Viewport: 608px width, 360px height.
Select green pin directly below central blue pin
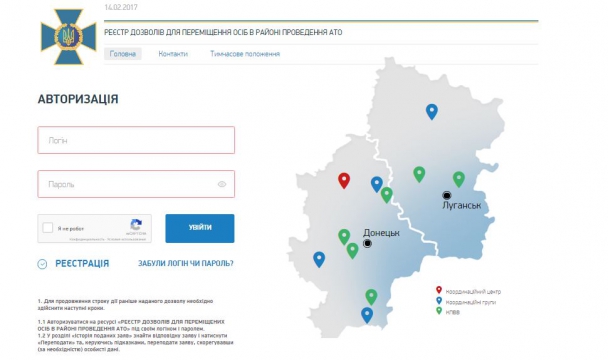click(387, 194)
